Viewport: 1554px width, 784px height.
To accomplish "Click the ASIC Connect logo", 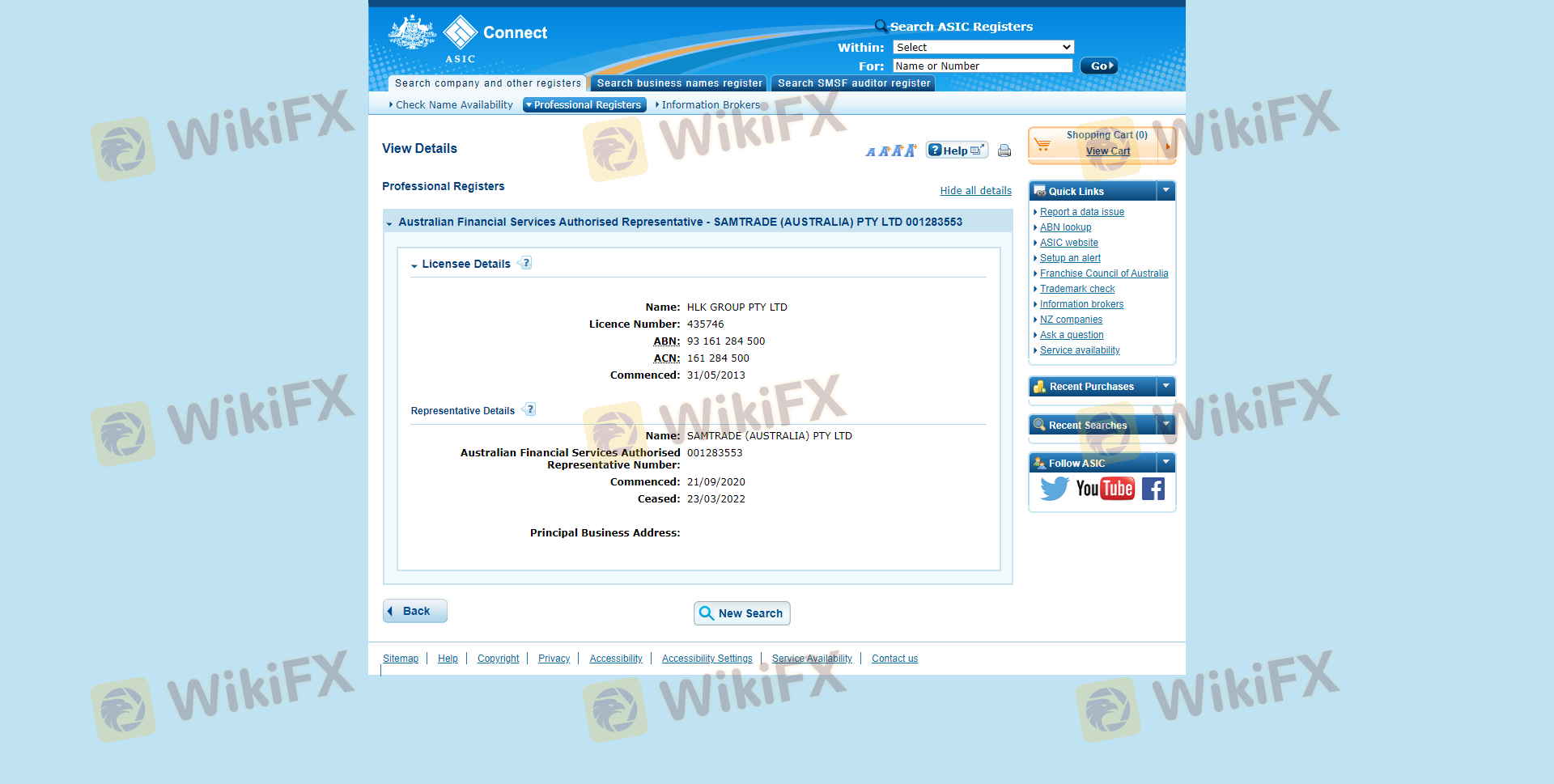I will (x=469, y=38).
